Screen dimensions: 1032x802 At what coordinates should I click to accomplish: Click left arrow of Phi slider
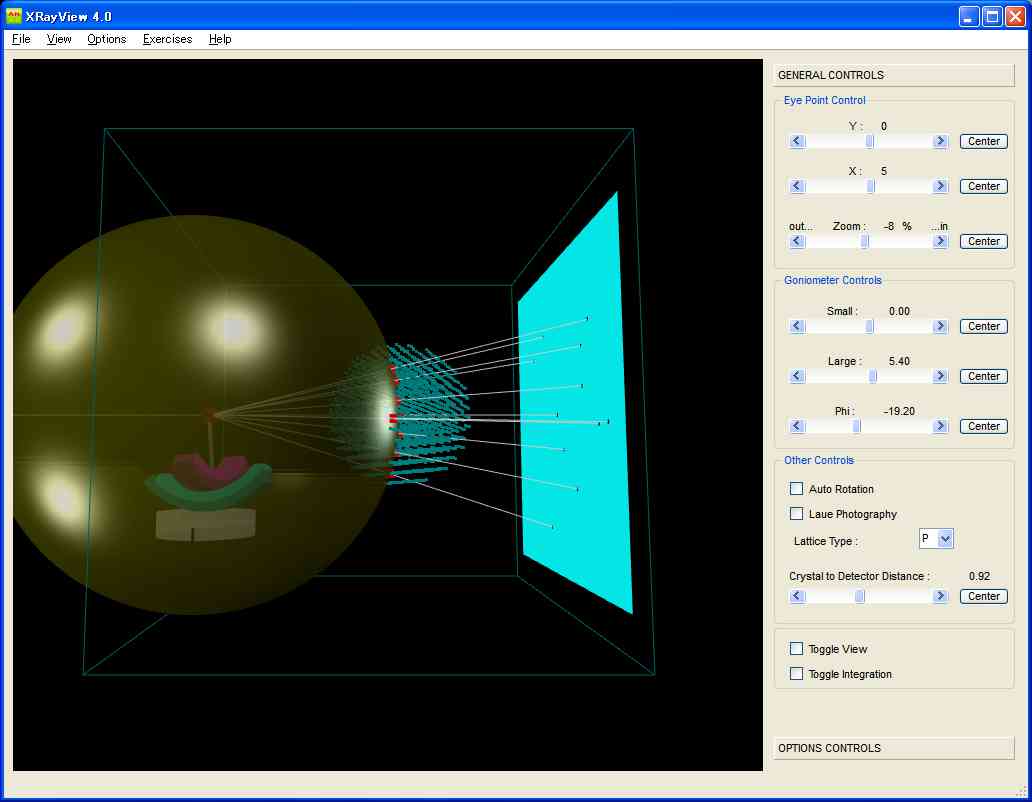(797, 426)
